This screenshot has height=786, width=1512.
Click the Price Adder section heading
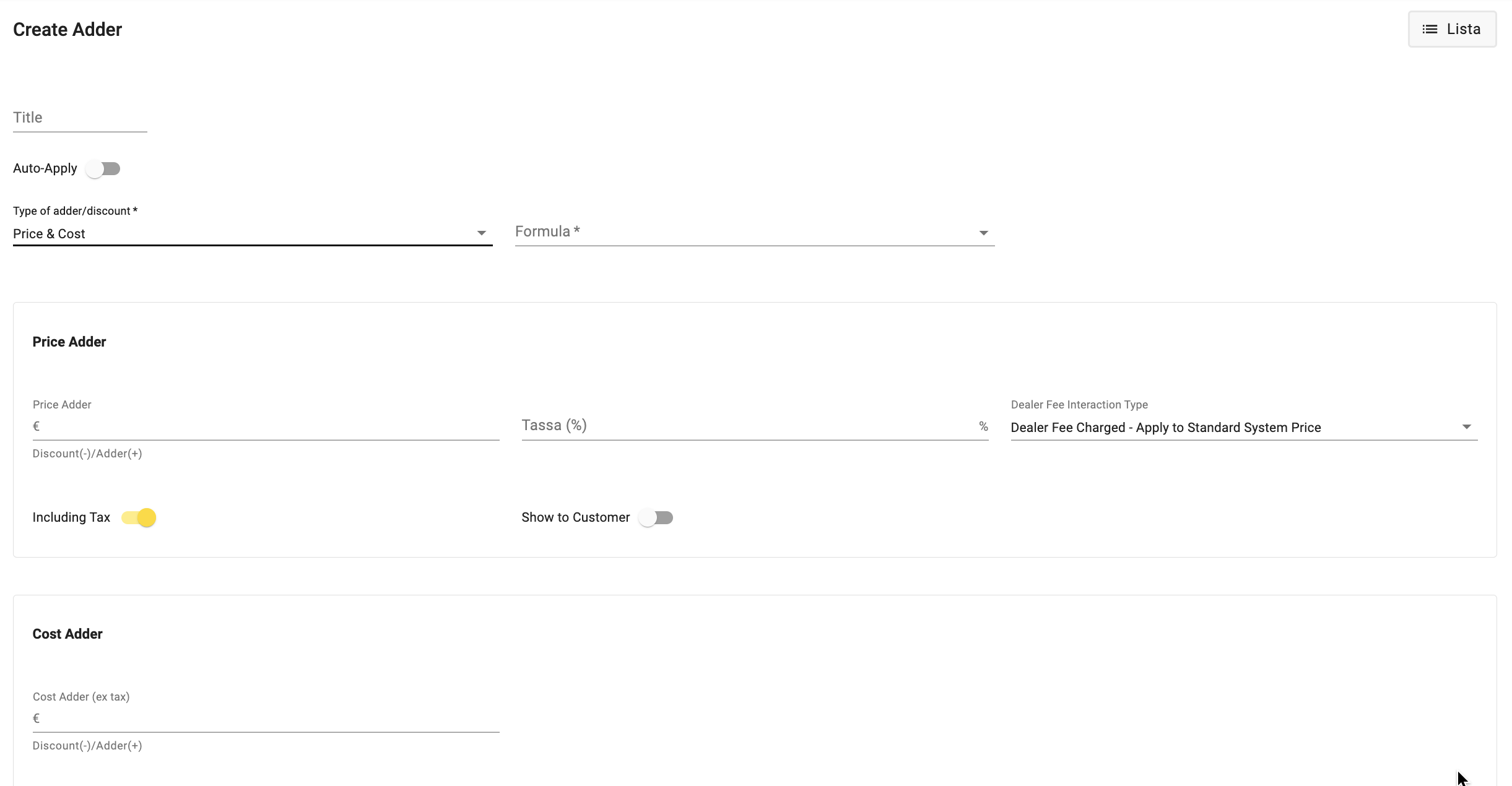69,342
